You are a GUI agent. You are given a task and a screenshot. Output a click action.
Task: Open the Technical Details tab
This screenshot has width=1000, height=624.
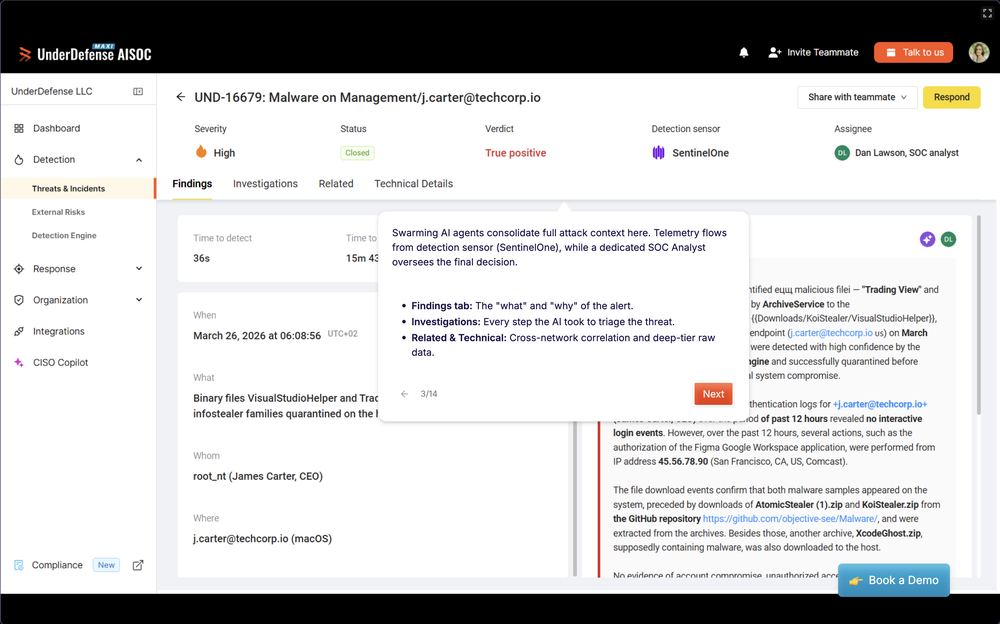[413, 184]
